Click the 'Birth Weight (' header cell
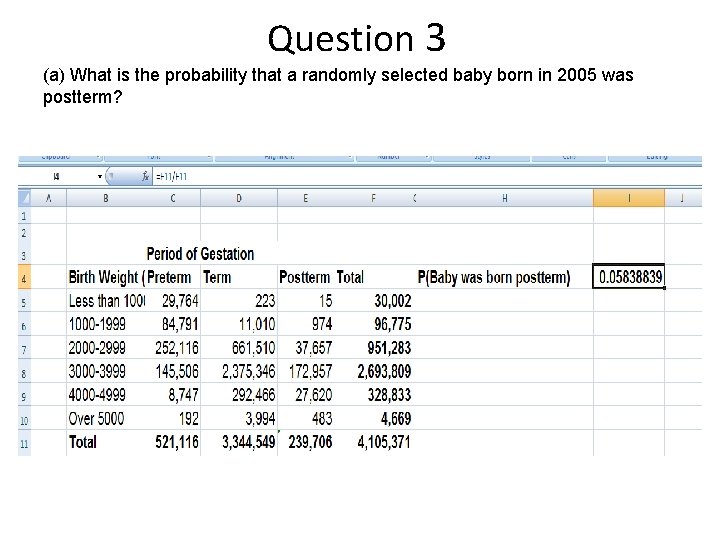Screen dimensions: 720x540 [107, 277]
